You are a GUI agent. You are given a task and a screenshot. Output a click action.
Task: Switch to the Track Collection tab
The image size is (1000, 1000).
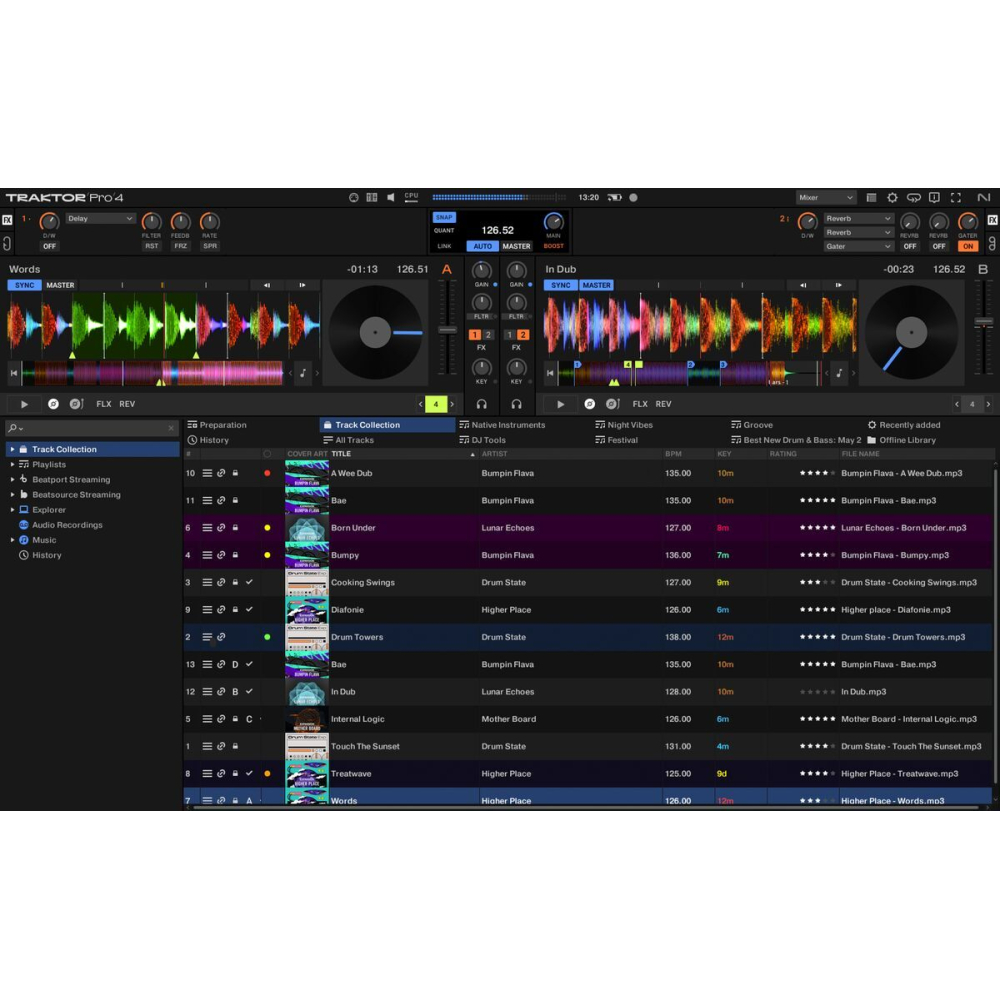(386, 424)
